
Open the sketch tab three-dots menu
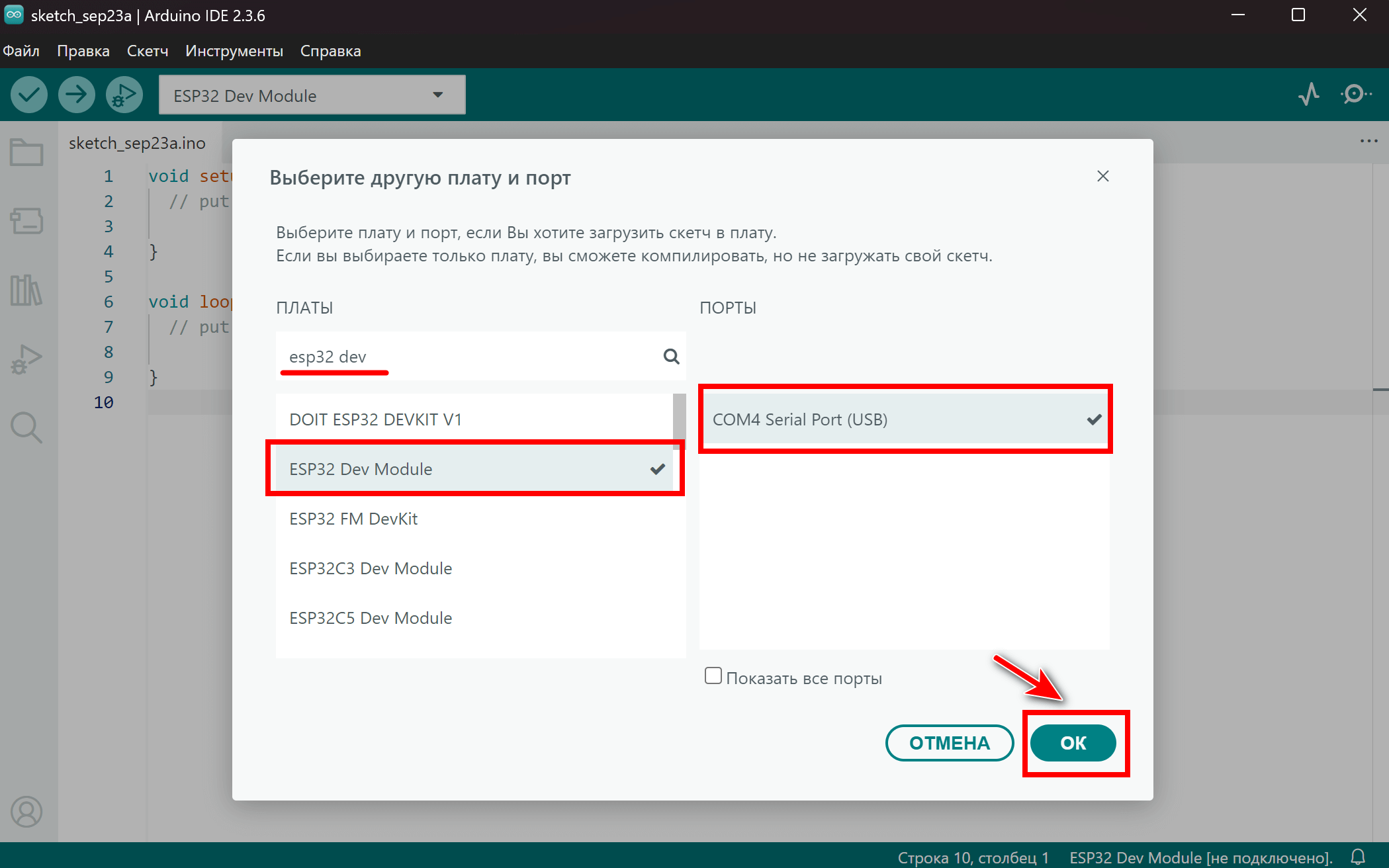point(1368,141)
